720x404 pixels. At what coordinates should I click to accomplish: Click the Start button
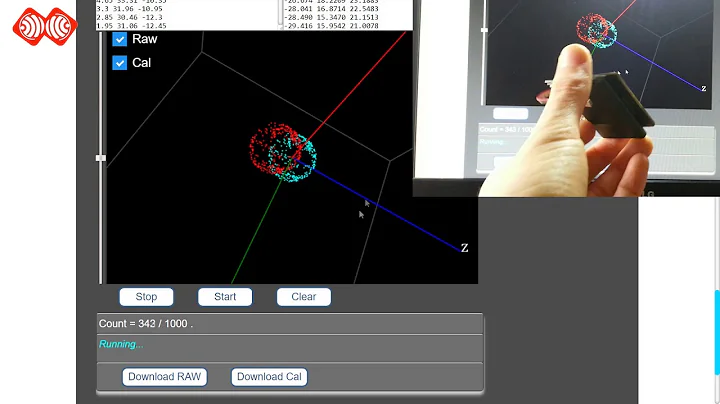click(x=225, y=297)
